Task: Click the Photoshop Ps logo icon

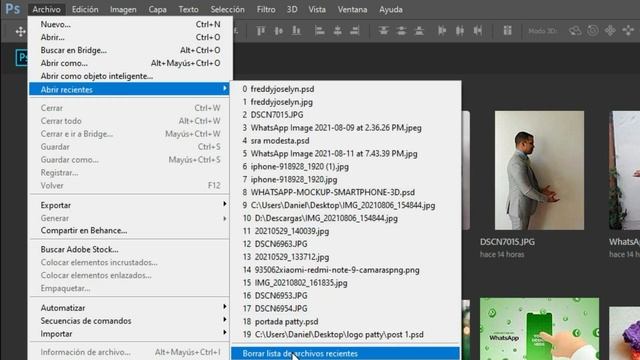Action: [13, 9]
